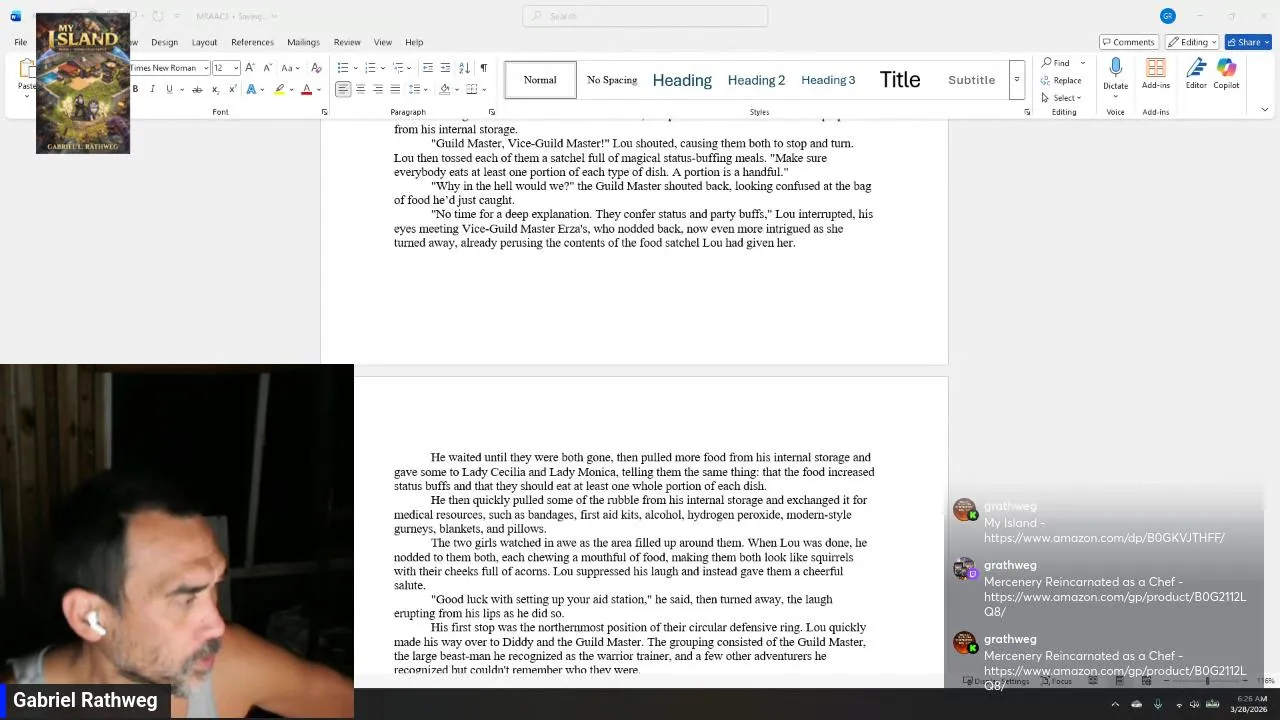Start Dictate microphone
The width and height of the screenshot is (1280, 720).
[x=1115, y=68]
